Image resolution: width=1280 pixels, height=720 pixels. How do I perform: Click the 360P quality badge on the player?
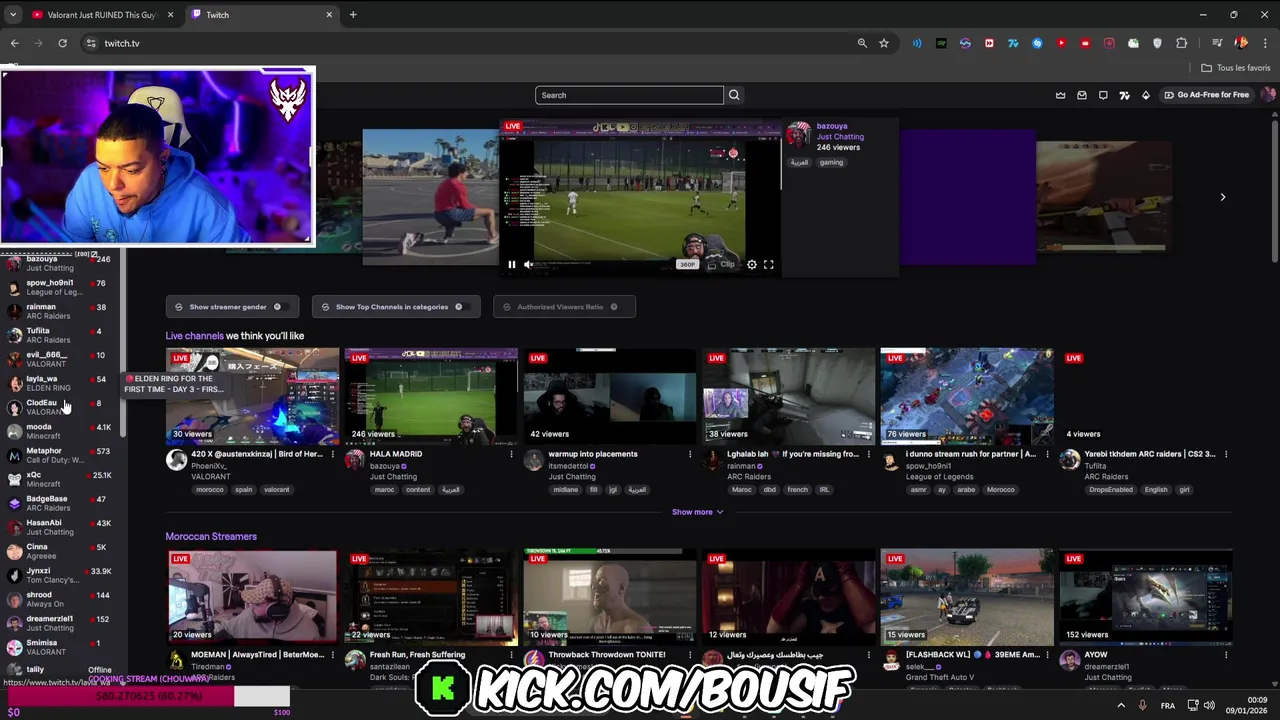[x=687, y=265]
